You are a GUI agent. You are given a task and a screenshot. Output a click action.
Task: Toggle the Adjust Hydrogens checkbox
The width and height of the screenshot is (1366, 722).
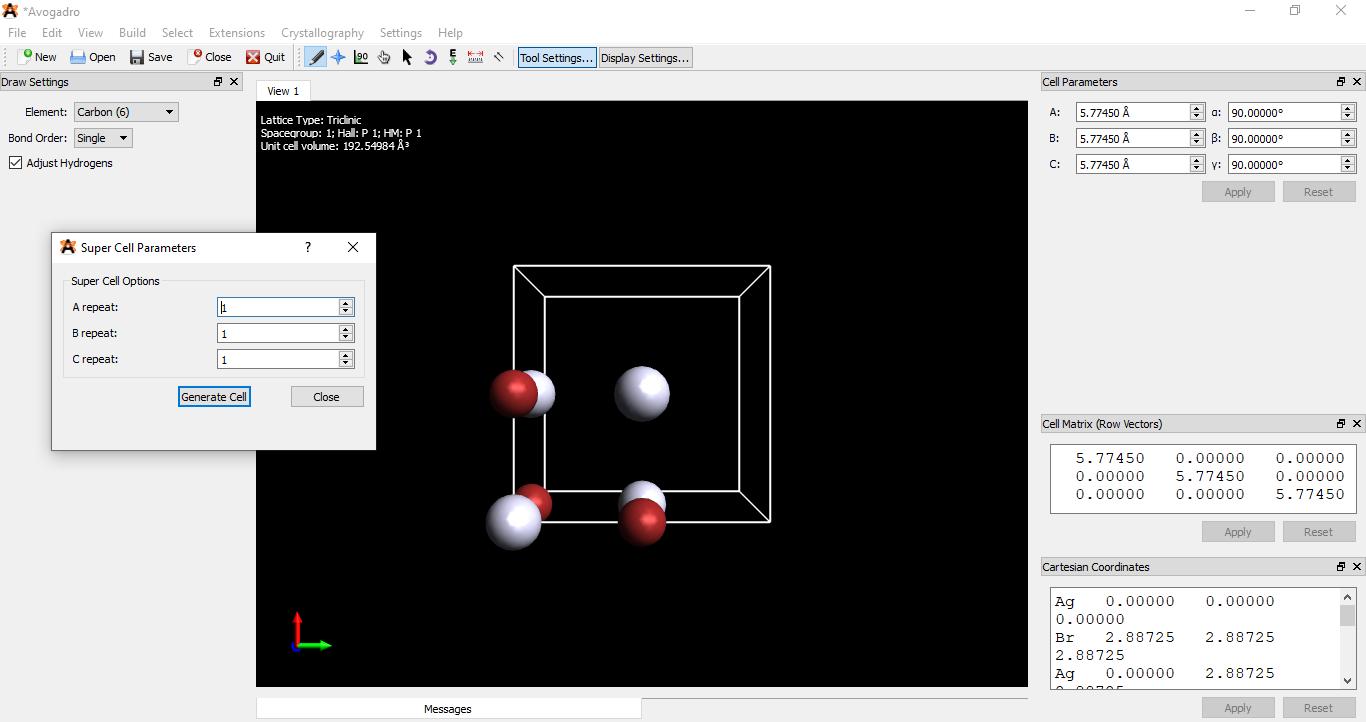[16, 163]
